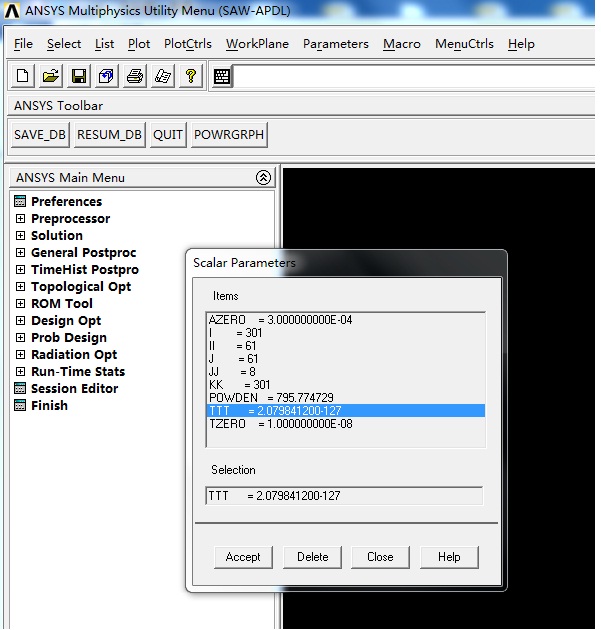This screenshot has width=601, height=630.
Task: Expand the General Postproc node
Action: click(20, 252)
